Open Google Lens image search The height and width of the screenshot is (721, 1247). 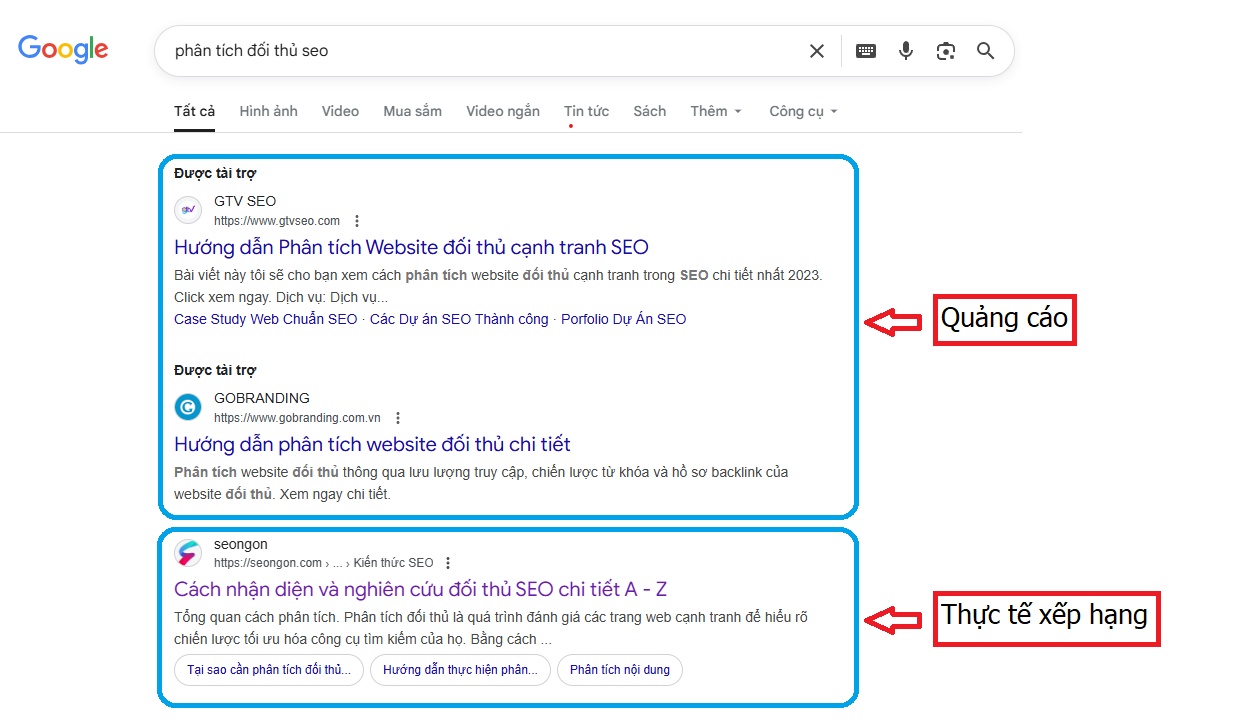coord(946,51)
